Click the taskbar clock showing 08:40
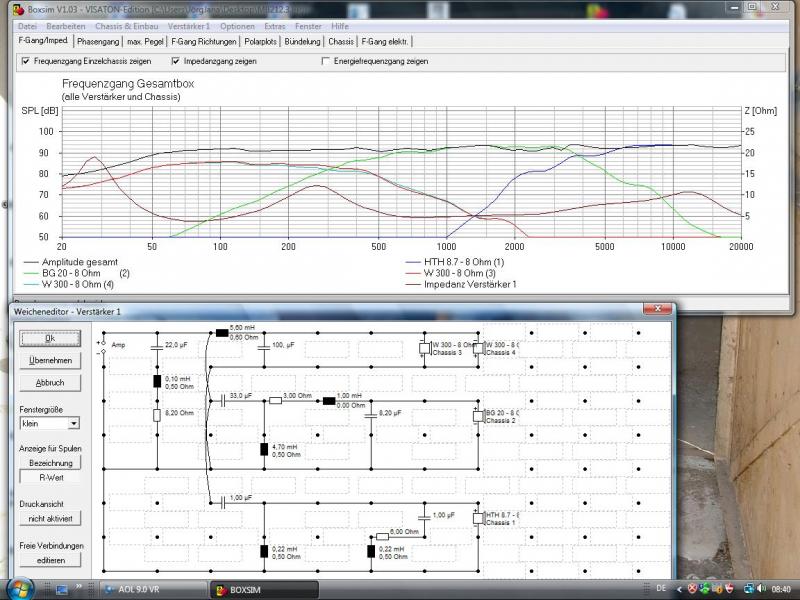Image resolution: width=800 pixels, height=600 pixels. [781, 589]
